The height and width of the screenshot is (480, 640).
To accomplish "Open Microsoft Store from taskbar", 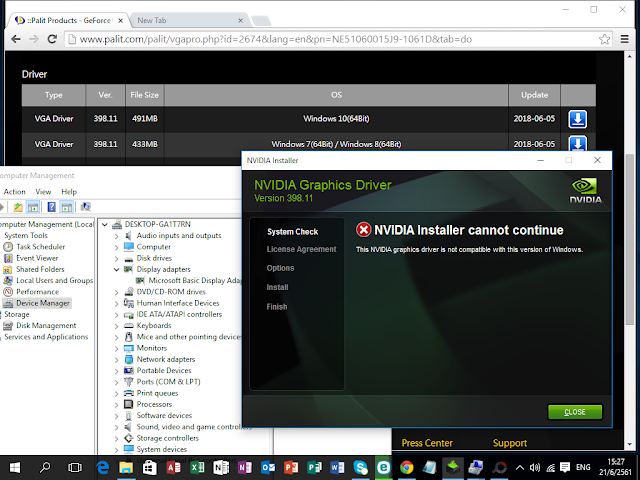I will (149, 468).
